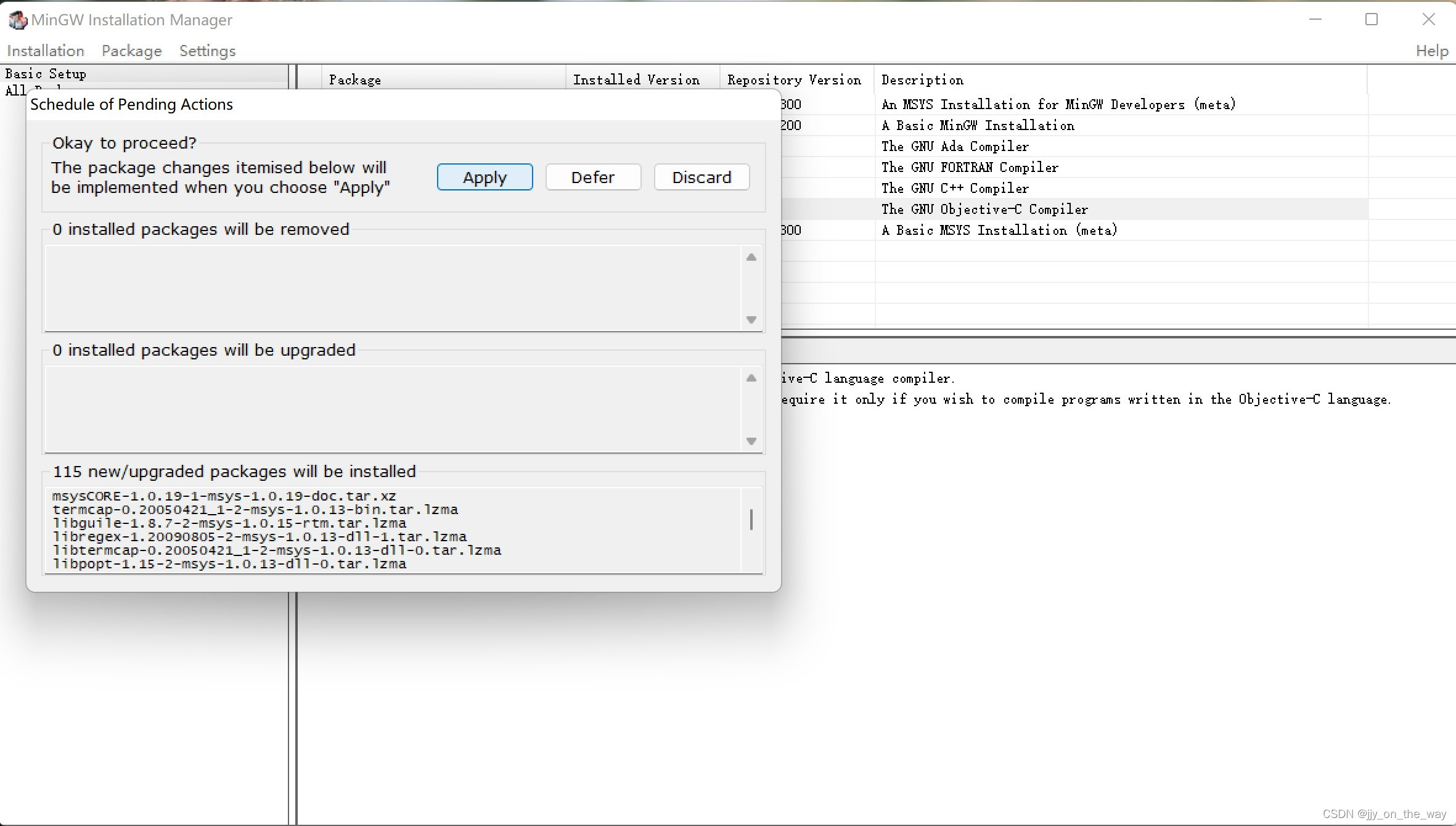Select Basic Setup in left tree

coord(46,74)
